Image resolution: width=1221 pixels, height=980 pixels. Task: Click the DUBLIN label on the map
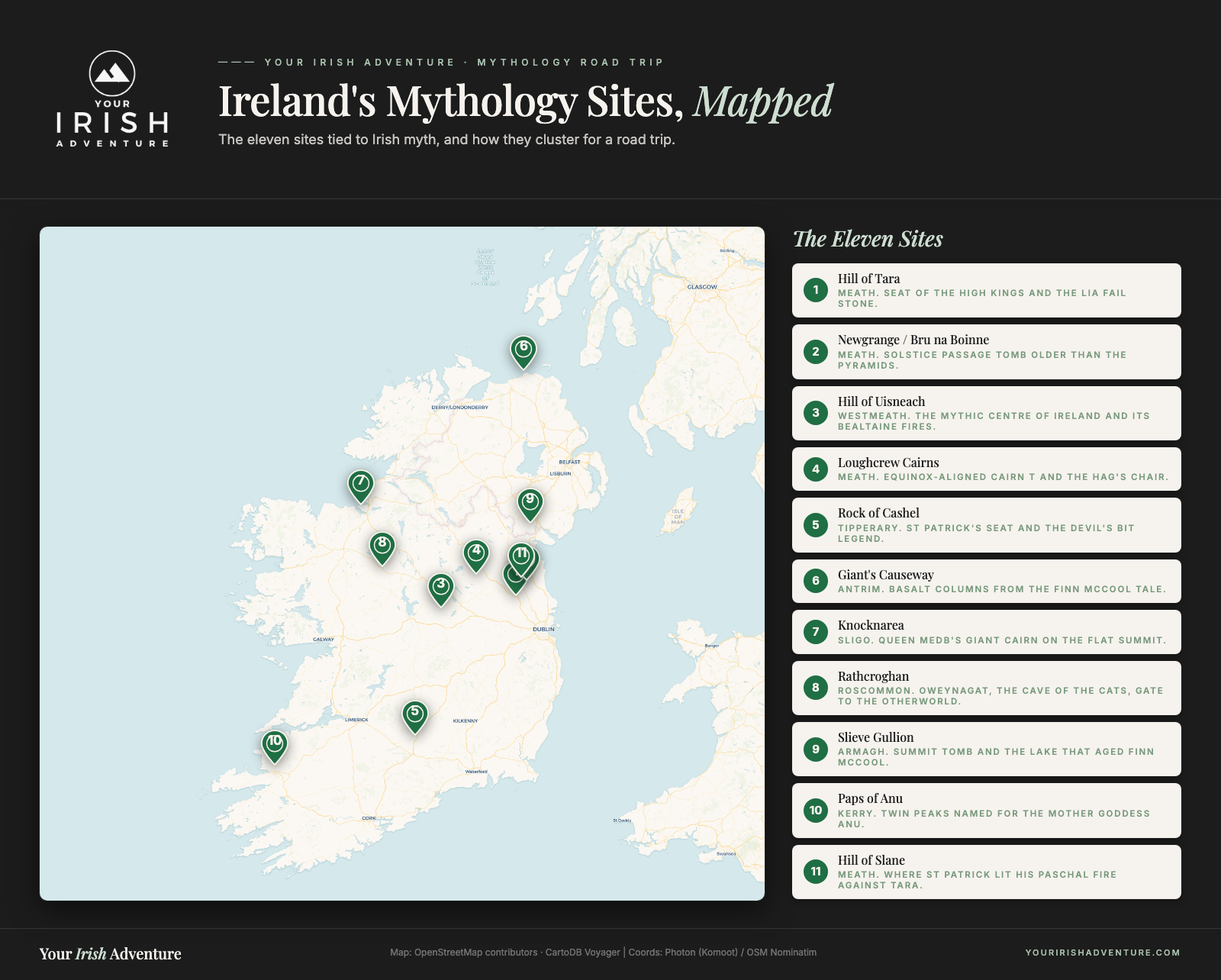point(543,629)
